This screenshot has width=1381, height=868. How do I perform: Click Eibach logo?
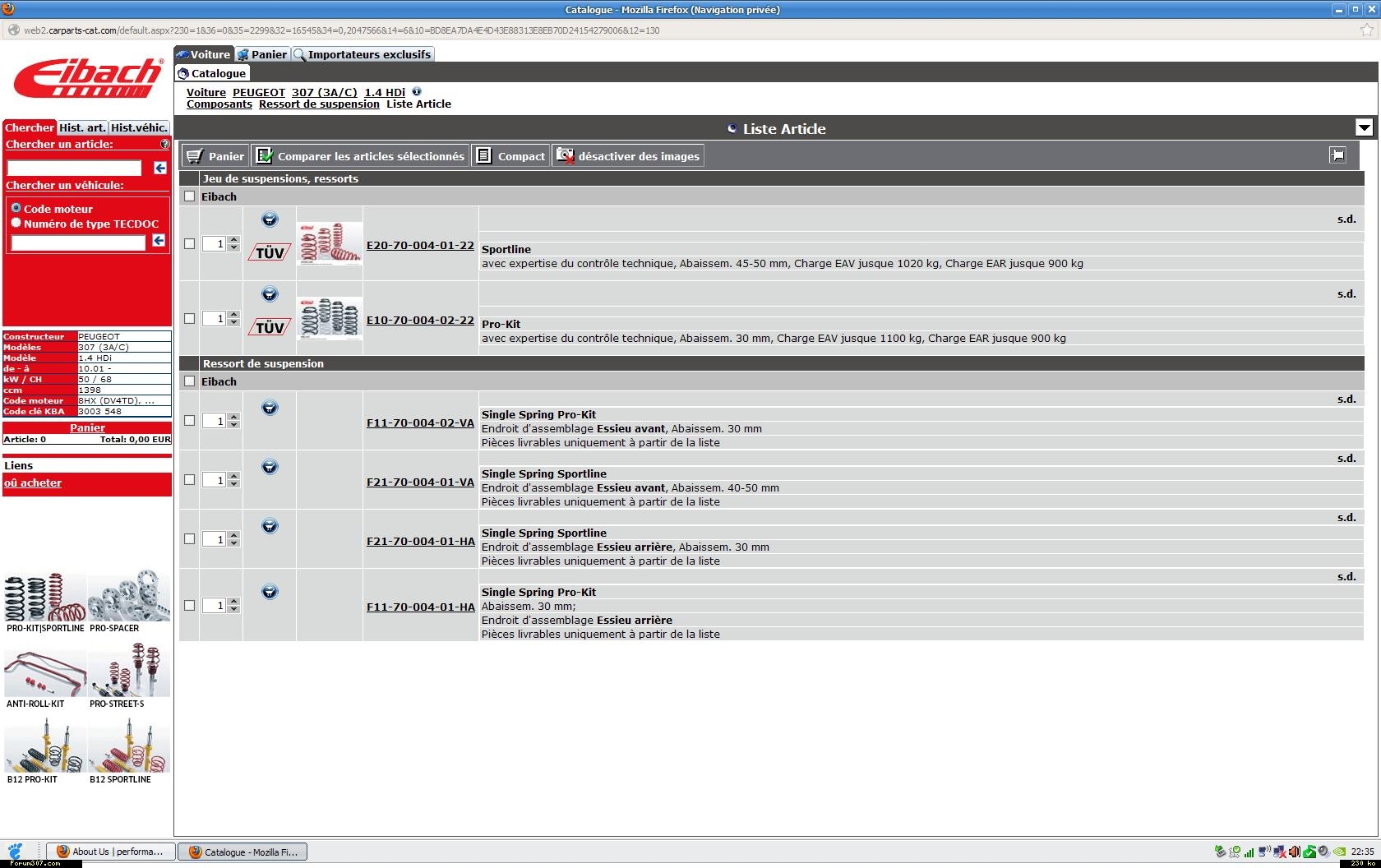[88, 78]
